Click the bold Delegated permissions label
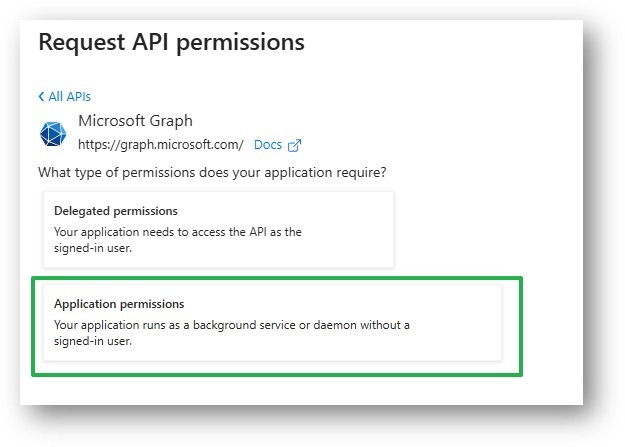 115,211
